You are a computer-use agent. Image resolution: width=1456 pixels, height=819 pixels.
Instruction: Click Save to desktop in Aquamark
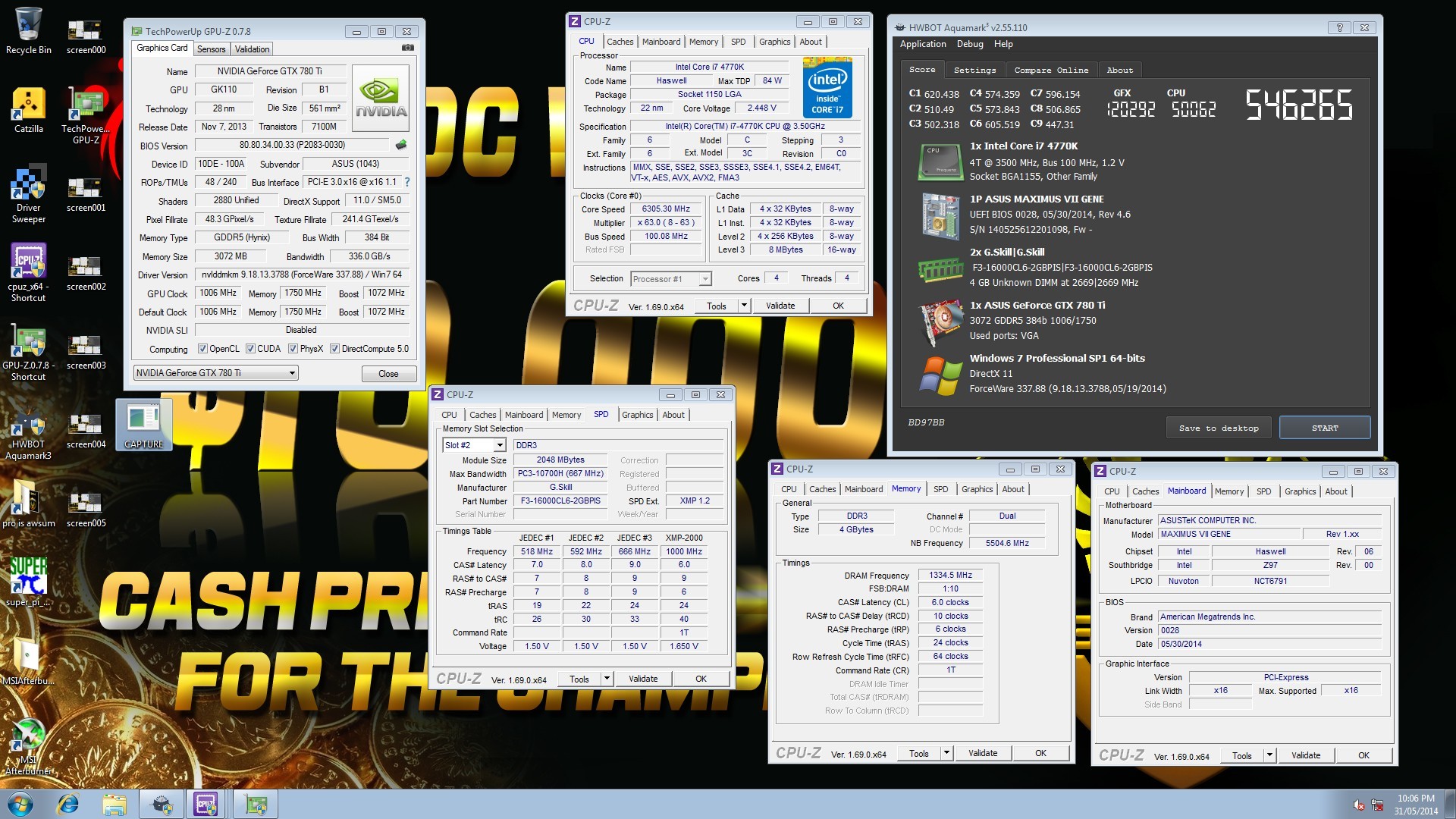[x=1219, y=428]
